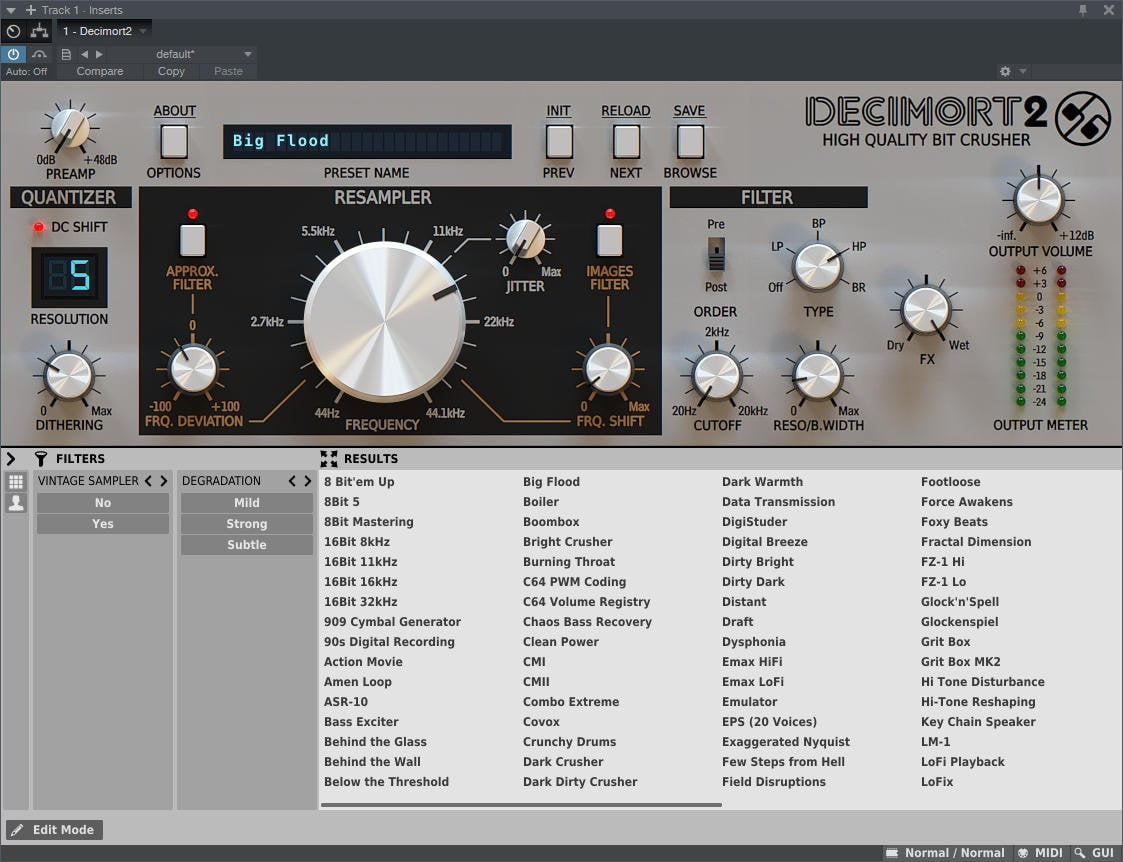Viewport: 1123px width, 862px height.
Task: Open the routing/sidechain icon
Action: click(39, 31)
